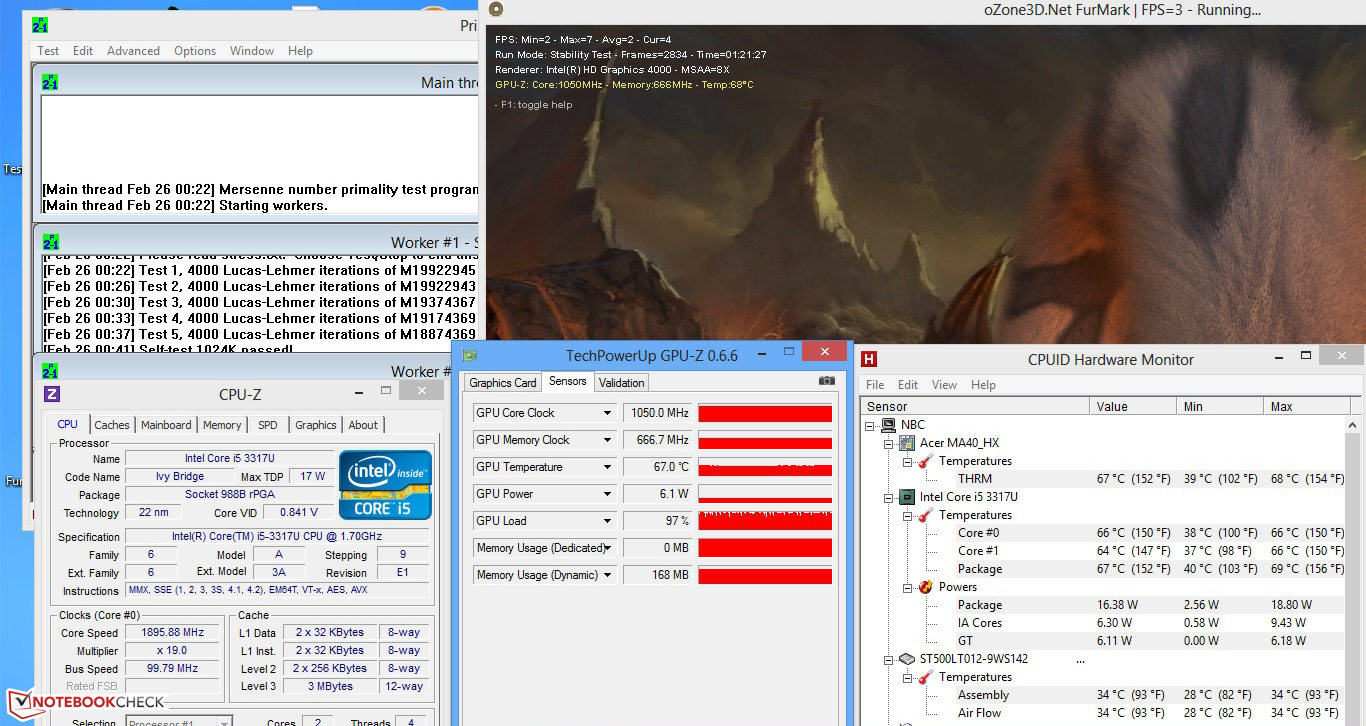Click the Specification field in CPU-Z
1366x726 pixels.
(278, 537)
